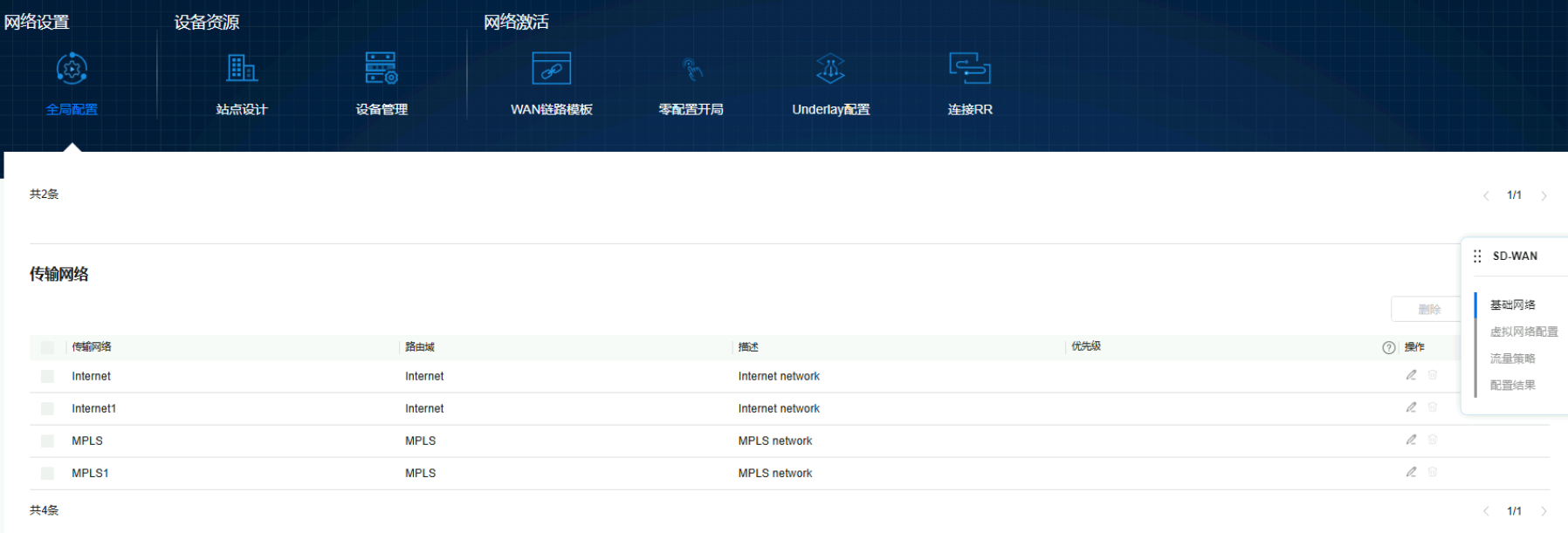This screenshot has height=533, width=1568.
Task: Tick the checkbox for the MPLS row
Action: (x=48, y=441)
